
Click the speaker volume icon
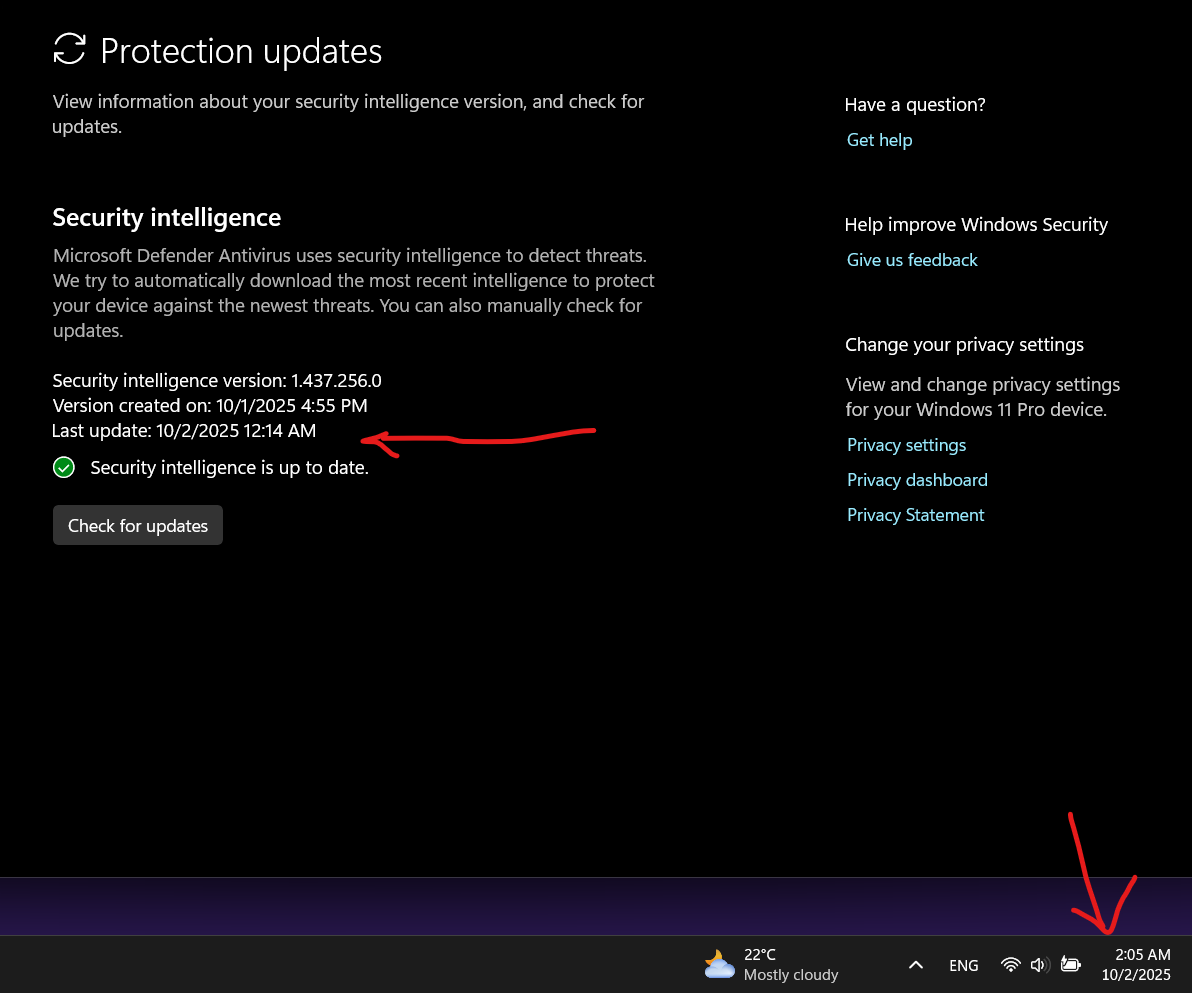[x=1039, y=964]
